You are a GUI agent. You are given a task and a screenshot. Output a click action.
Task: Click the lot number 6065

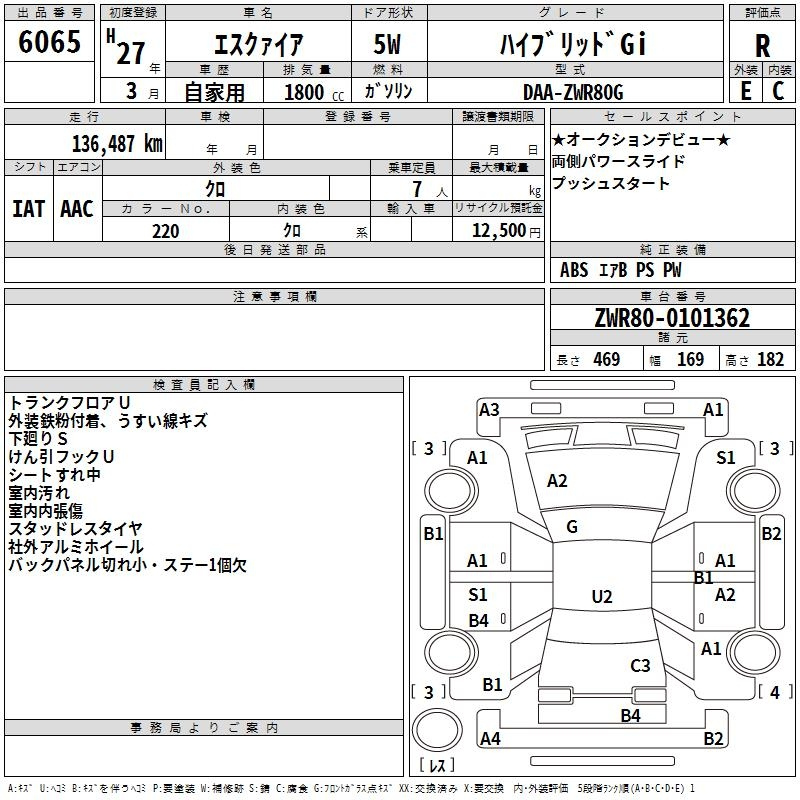(x=50, y=43)
